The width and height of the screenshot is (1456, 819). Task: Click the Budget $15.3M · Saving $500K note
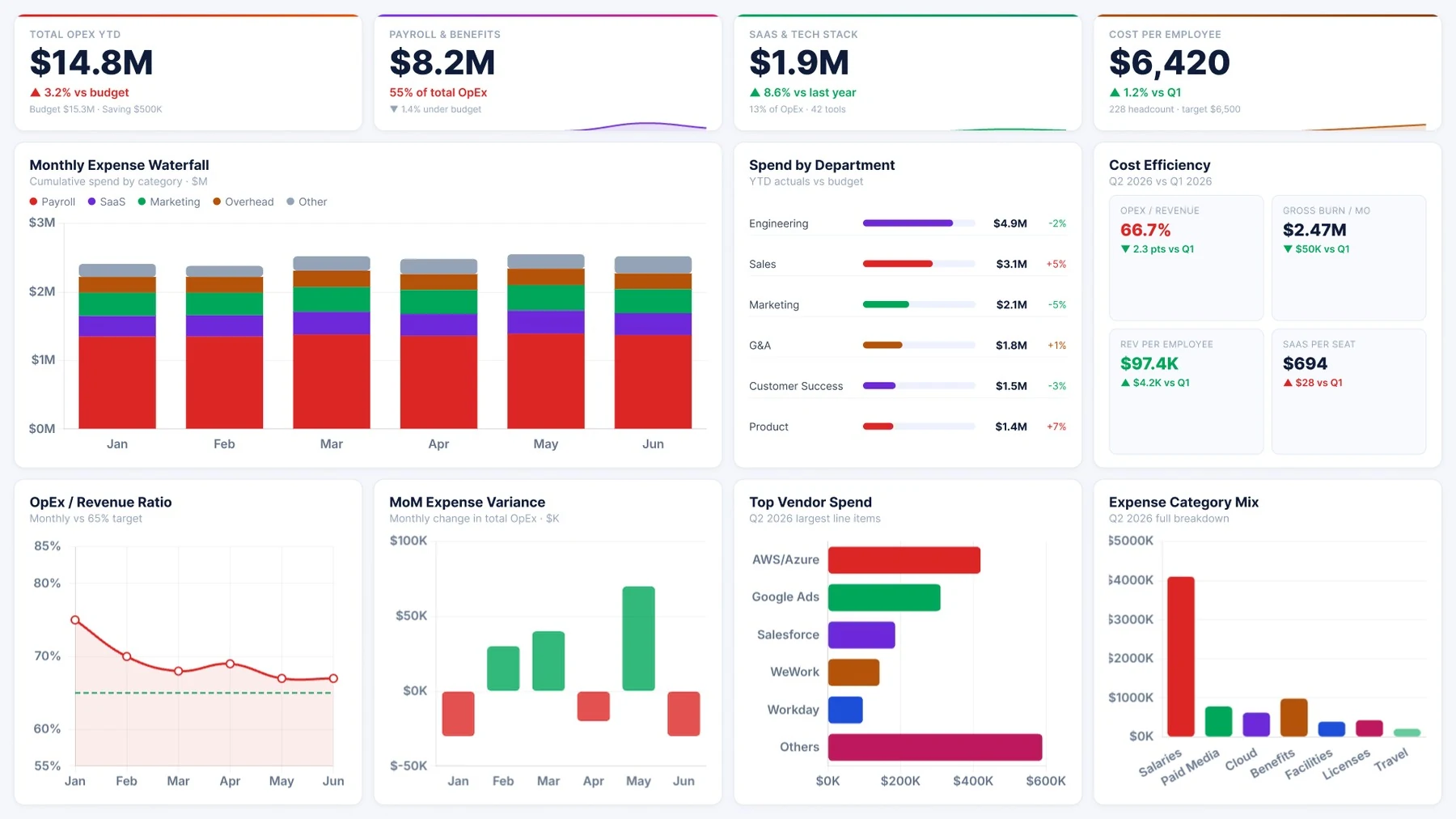click(x=96, y=109)
